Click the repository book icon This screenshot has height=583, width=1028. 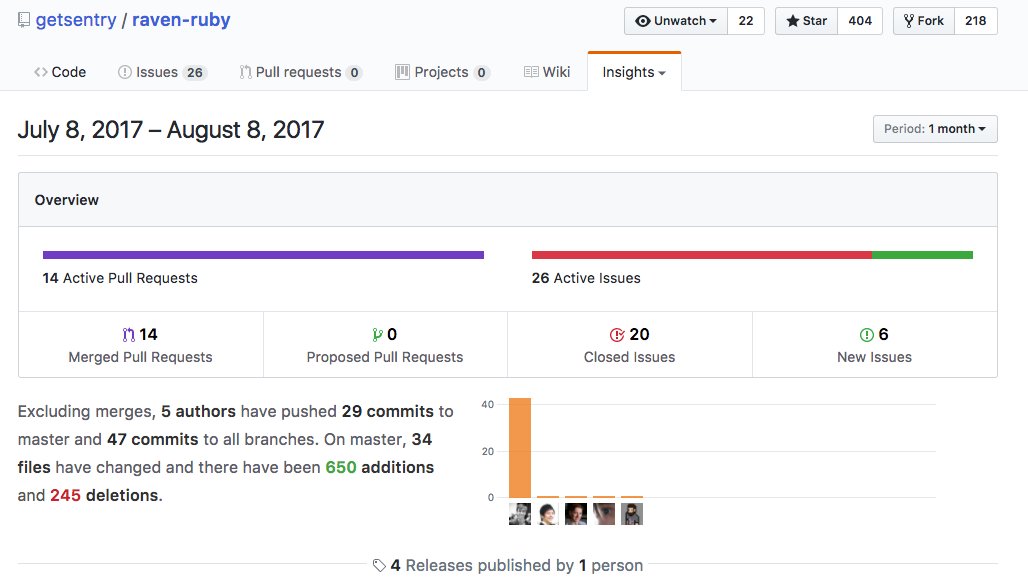(24, 20)
